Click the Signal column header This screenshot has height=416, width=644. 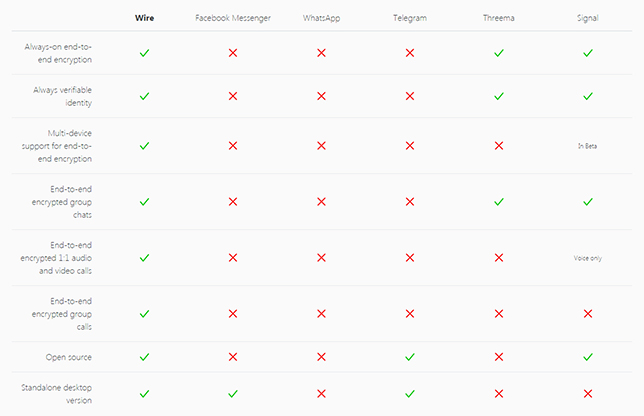click(588, 18)
